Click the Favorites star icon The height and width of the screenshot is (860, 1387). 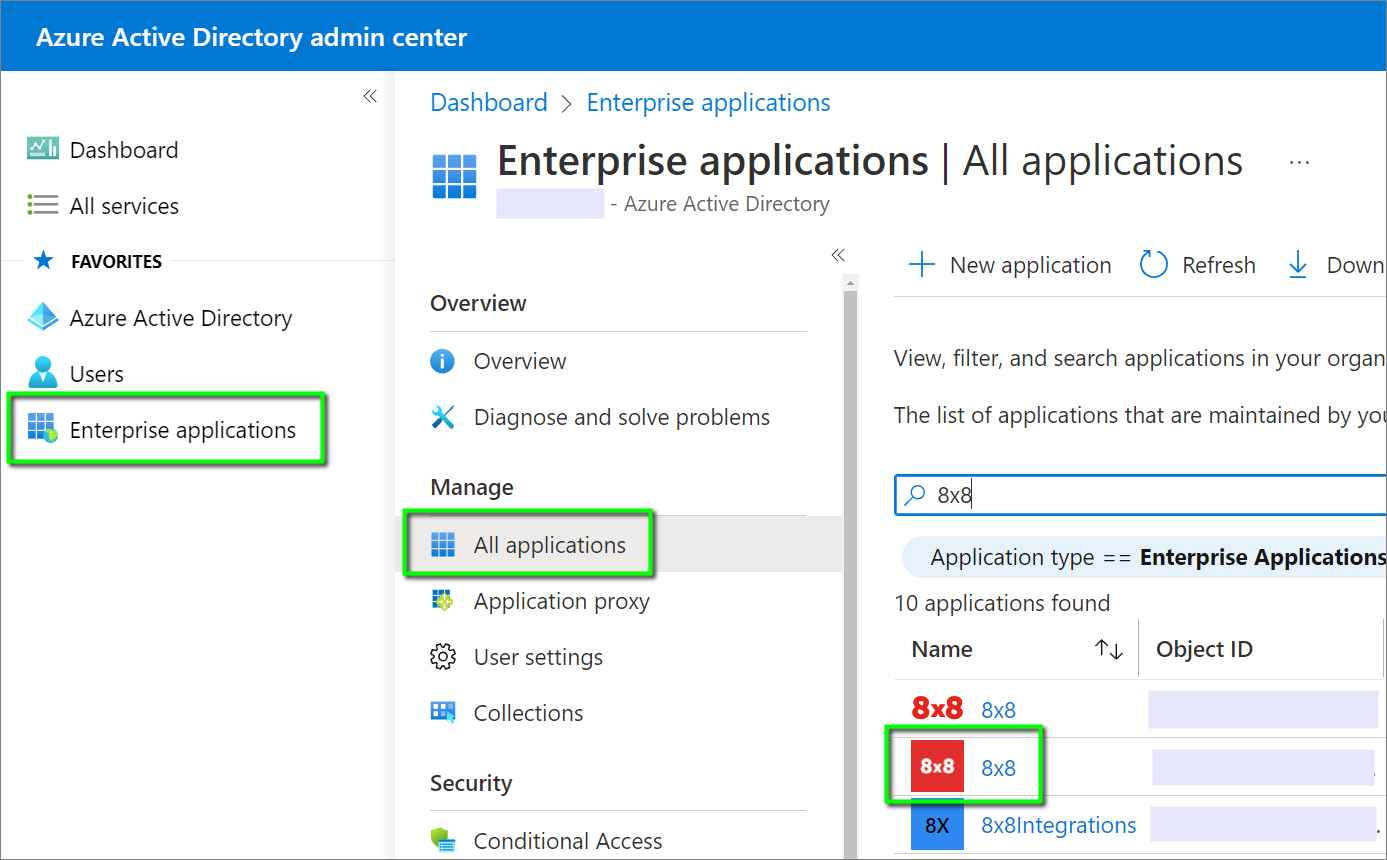point(43,261)
